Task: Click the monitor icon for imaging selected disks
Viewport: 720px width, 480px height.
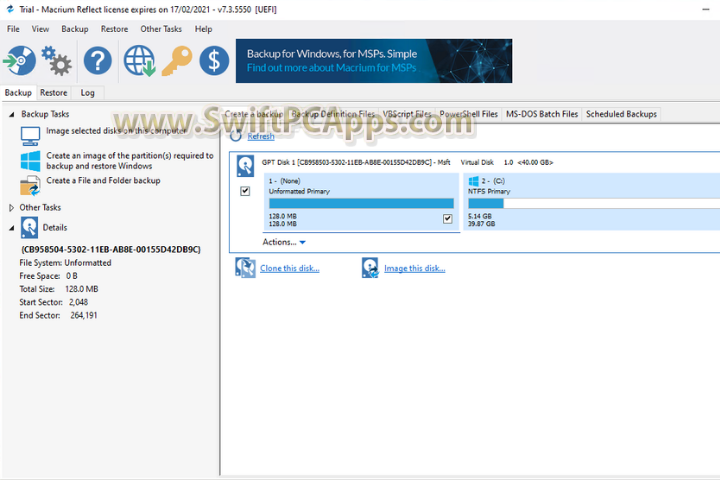Action: (30, 136)
